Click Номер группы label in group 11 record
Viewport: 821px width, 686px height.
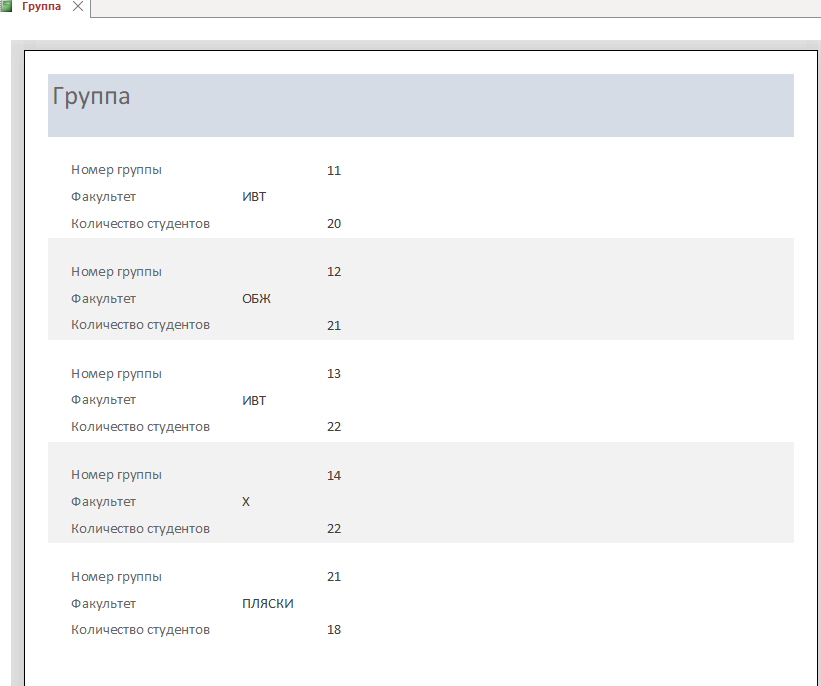116,170
